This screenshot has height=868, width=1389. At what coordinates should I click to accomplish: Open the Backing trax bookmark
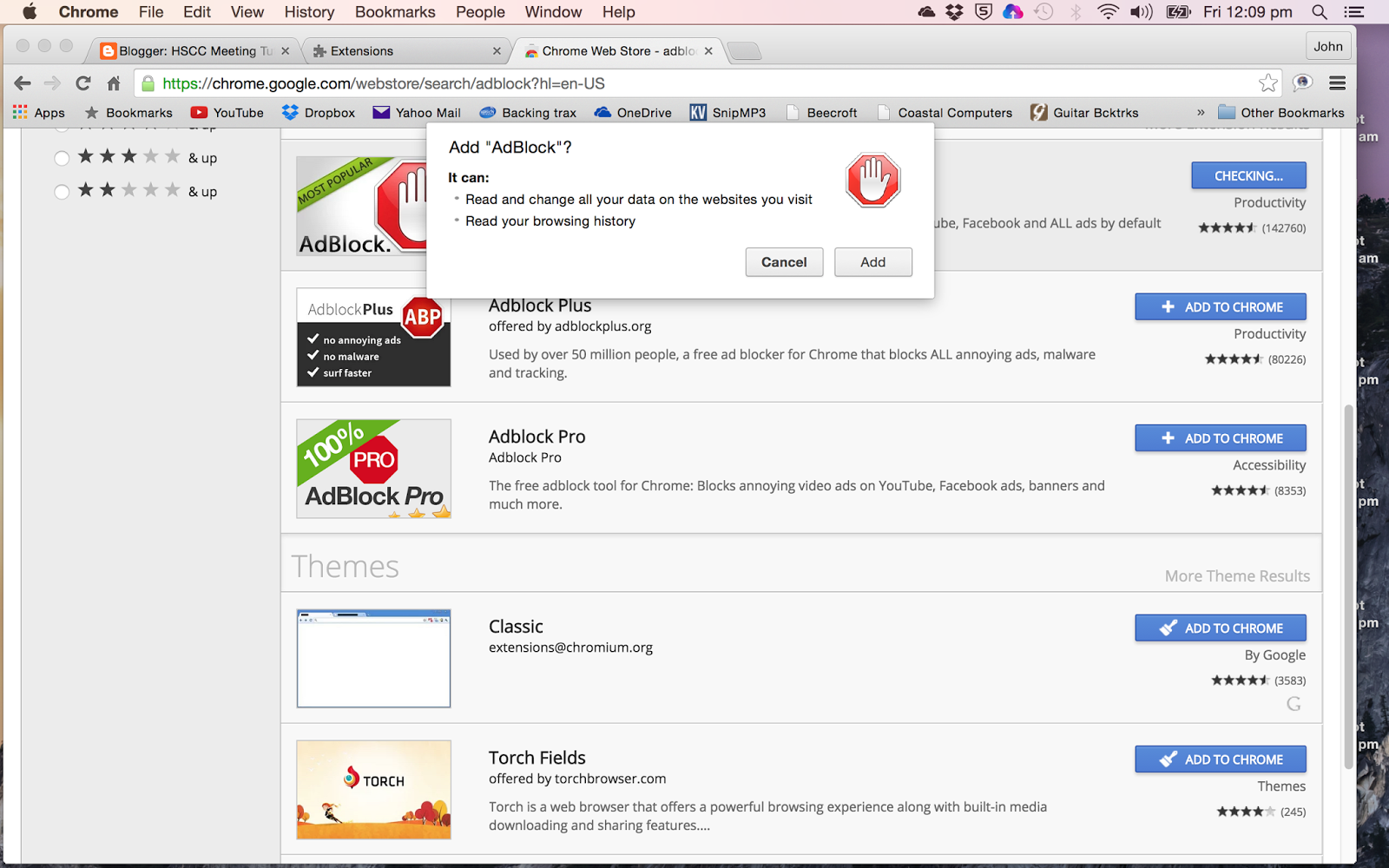point(528,113)
